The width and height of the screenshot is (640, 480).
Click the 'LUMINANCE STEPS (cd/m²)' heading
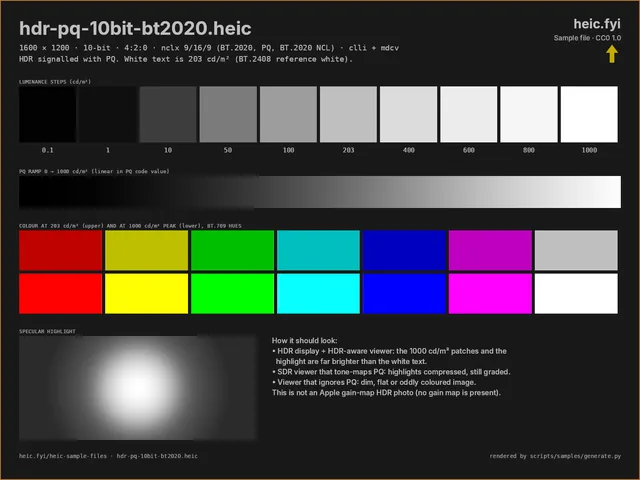click(x=55, y=82)
